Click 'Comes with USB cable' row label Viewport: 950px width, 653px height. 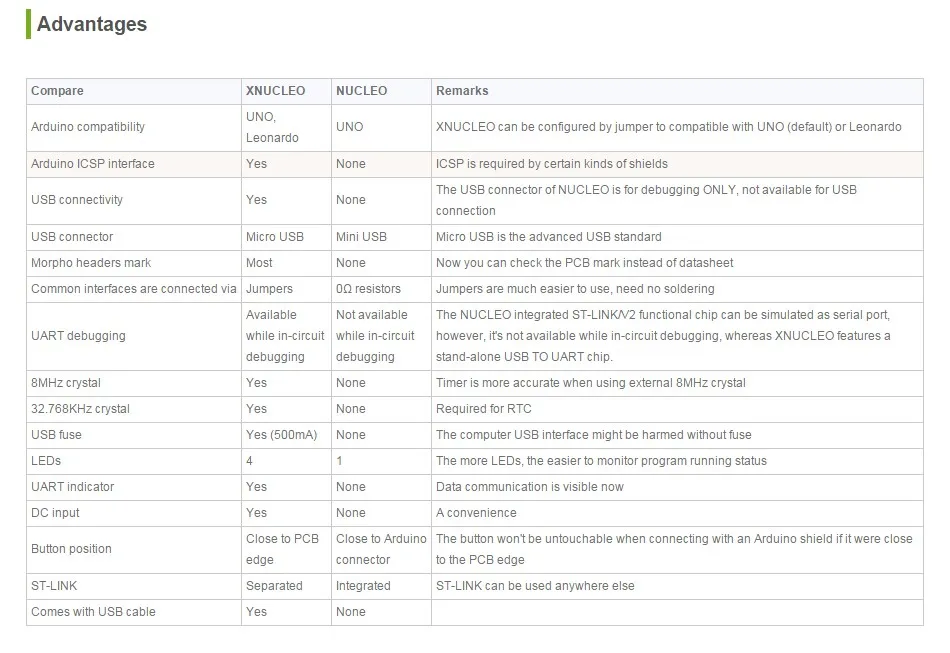(x=93, y=612)
